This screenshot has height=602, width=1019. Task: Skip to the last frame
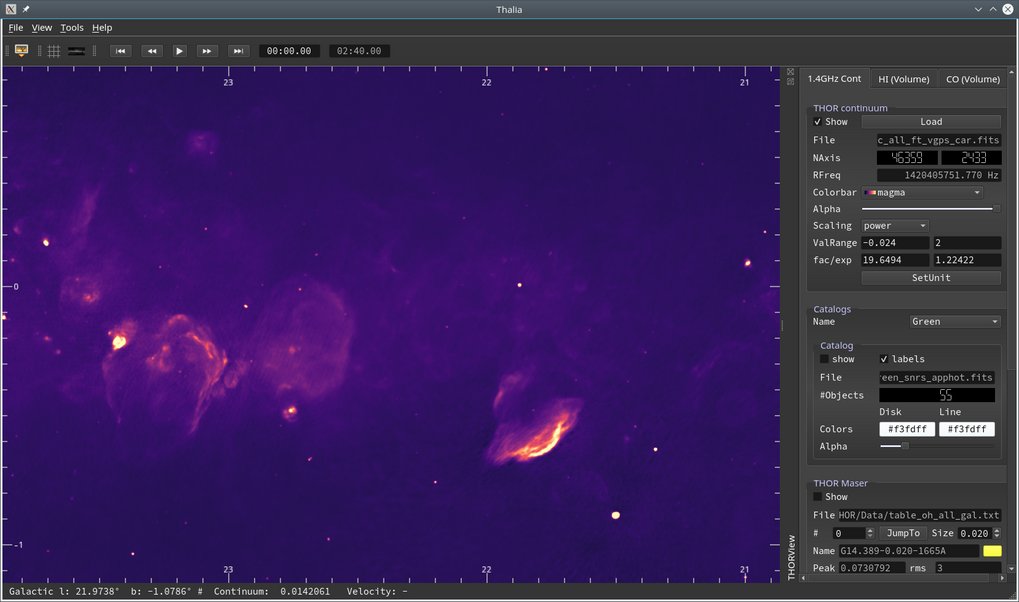point(237,50)
